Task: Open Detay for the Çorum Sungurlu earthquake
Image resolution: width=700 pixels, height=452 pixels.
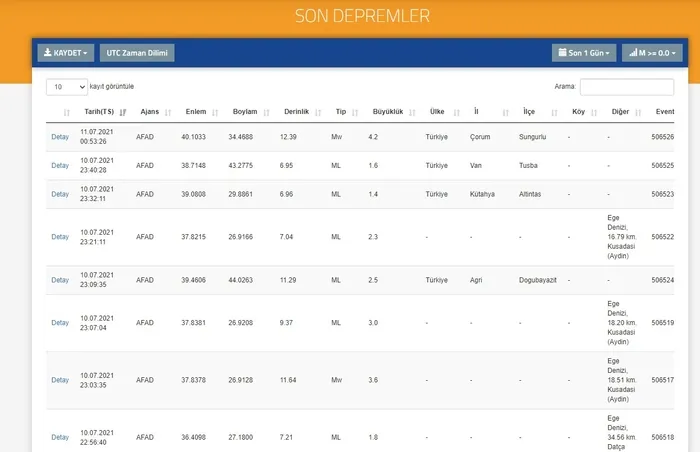Action: pos(60,137)
